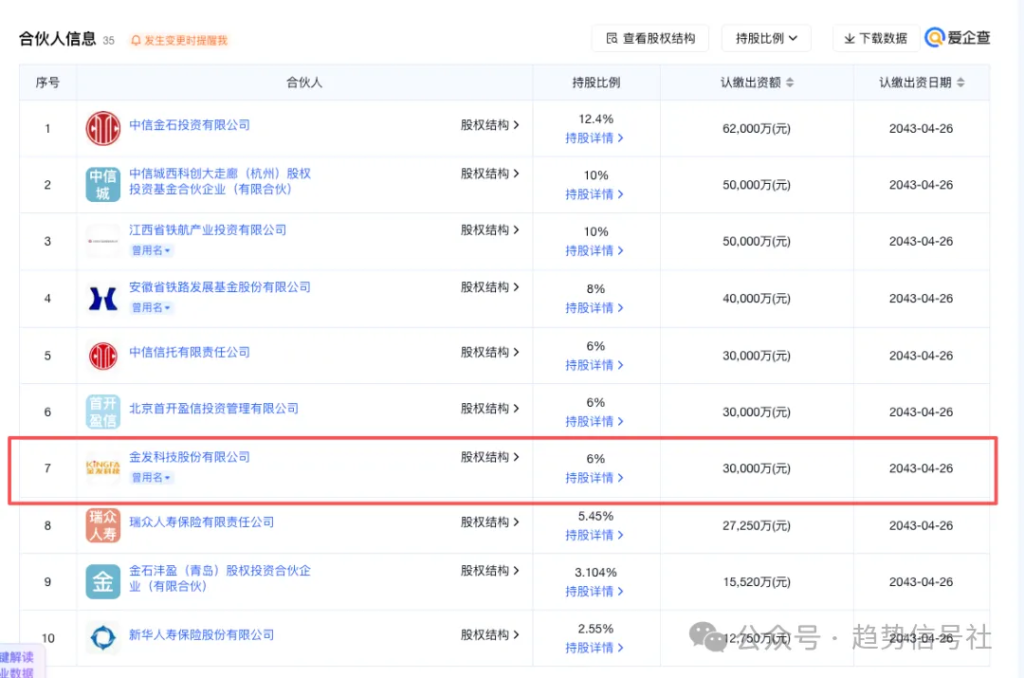
Task: View 持股详情 for the 12.4% holding
Action: point(594,138)
